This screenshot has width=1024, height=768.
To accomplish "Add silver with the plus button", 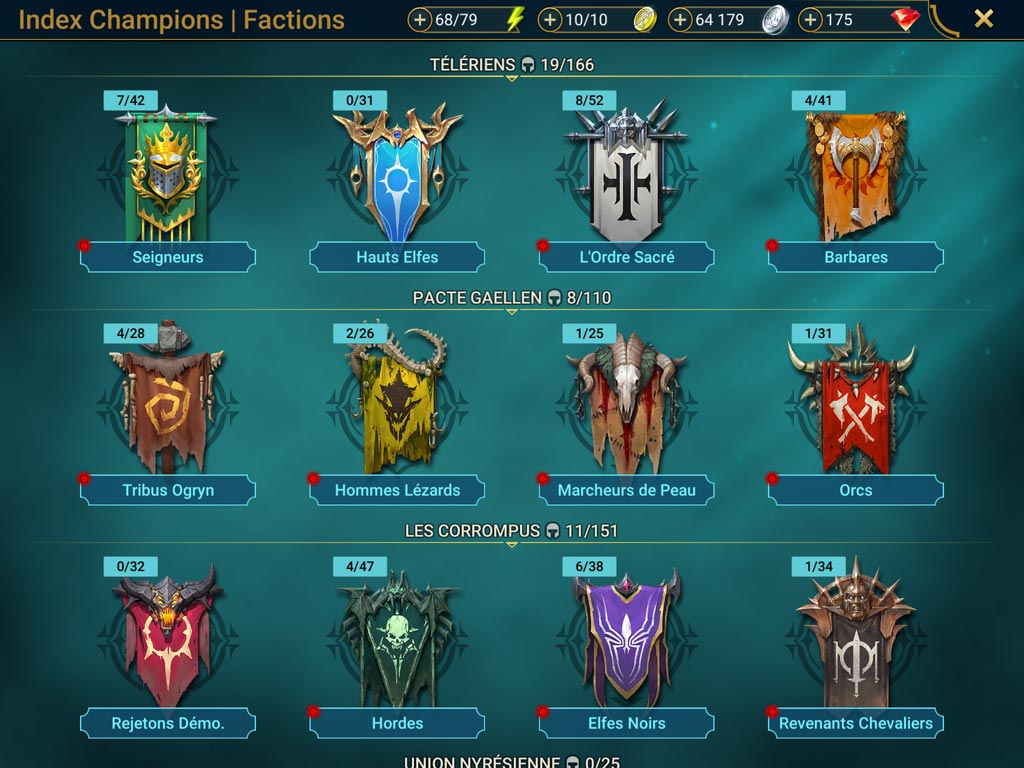I will coord(680,20).
